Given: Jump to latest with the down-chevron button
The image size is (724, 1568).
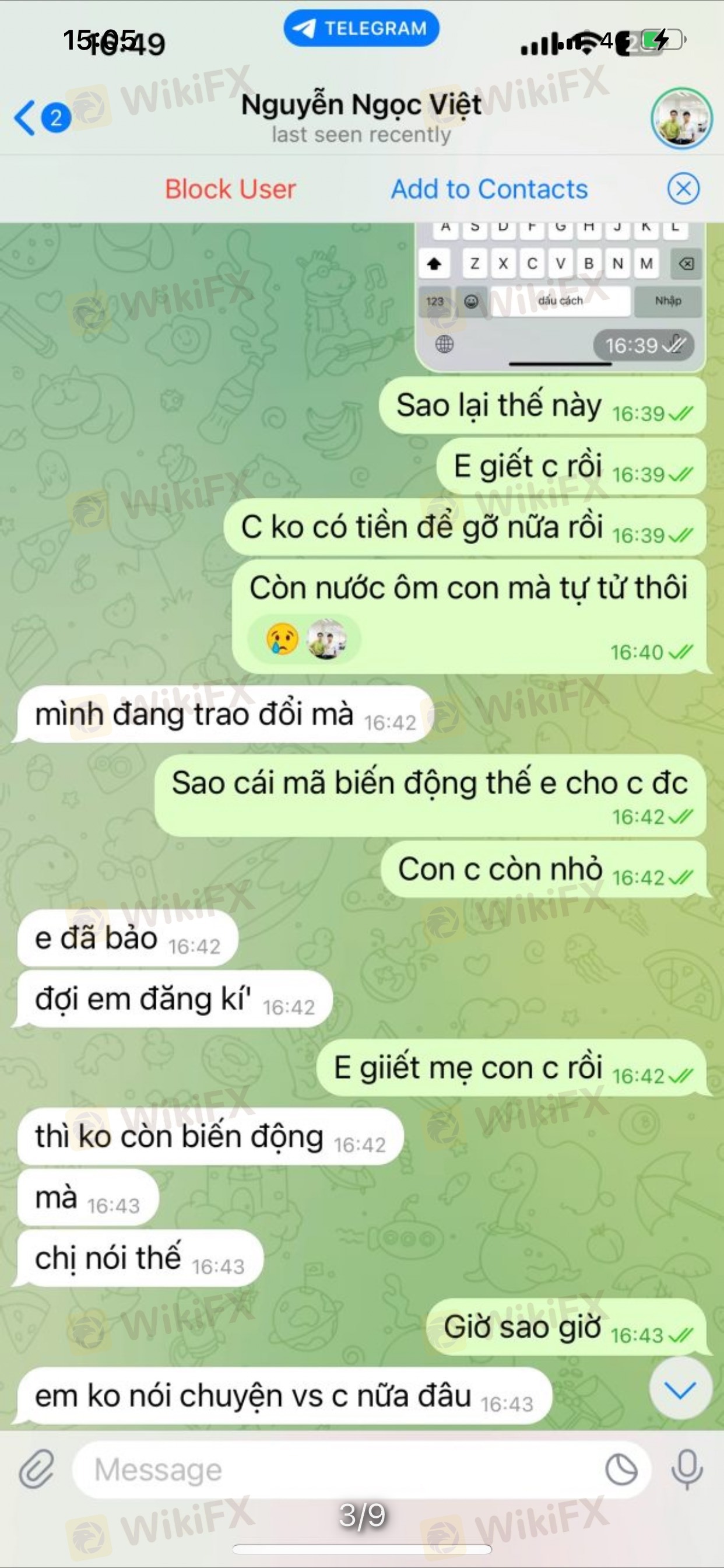Looking at the screenshot, I should pos(680,1389).
